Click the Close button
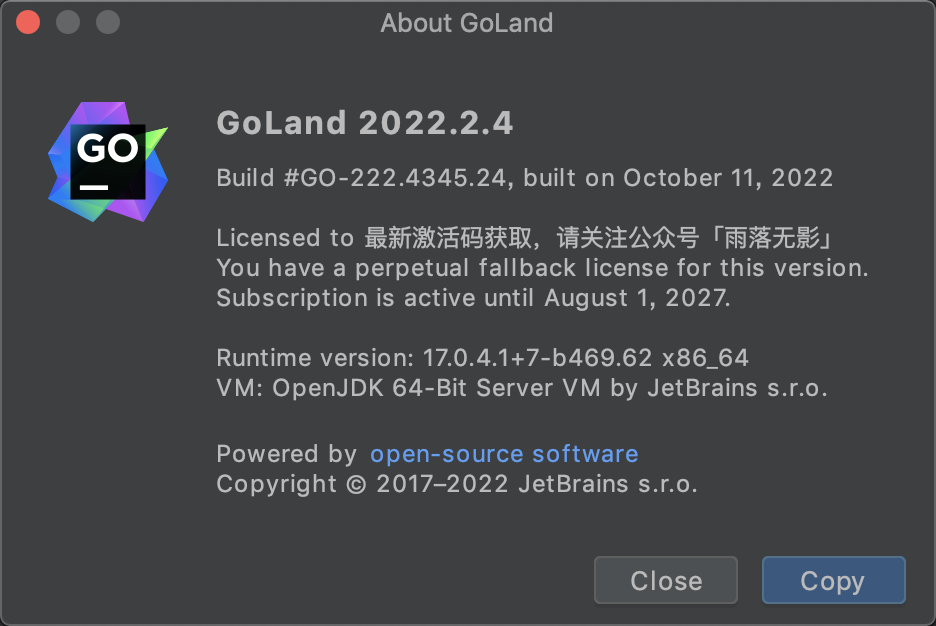936x626 pixels. pyautogui.click(x=666, y=580)
